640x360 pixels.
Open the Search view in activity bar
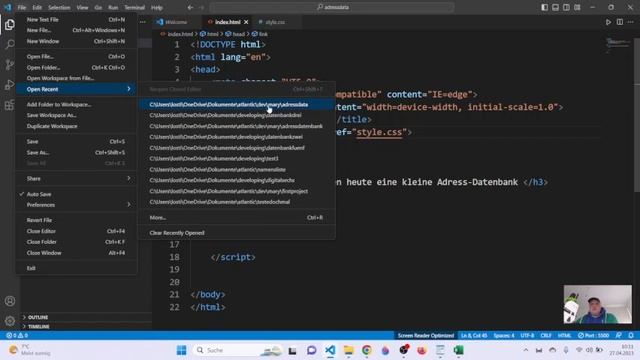click(10, 44)
